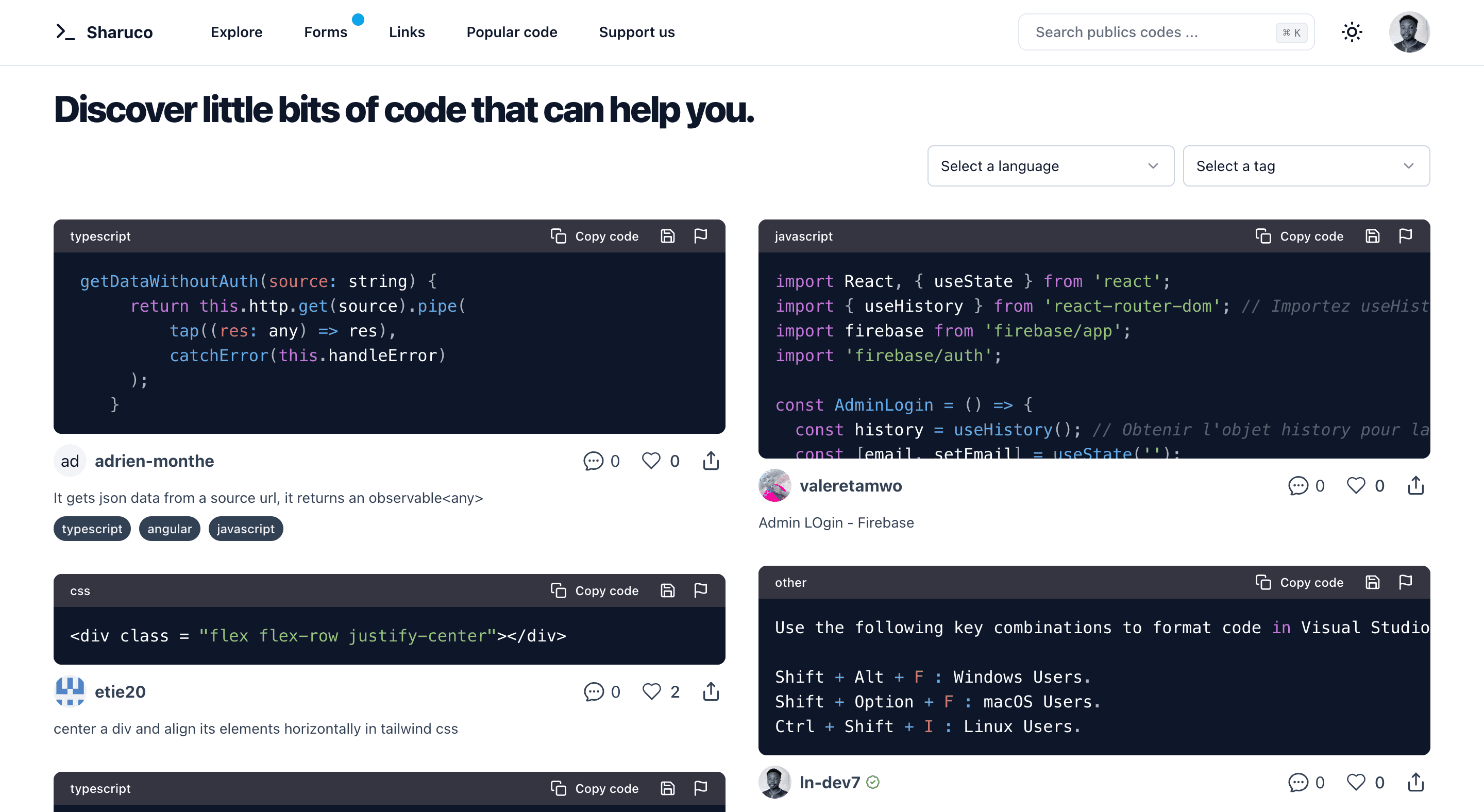1484x812 pixels.
Task: Open user avatar account menu
Action: pos(1409,32)
